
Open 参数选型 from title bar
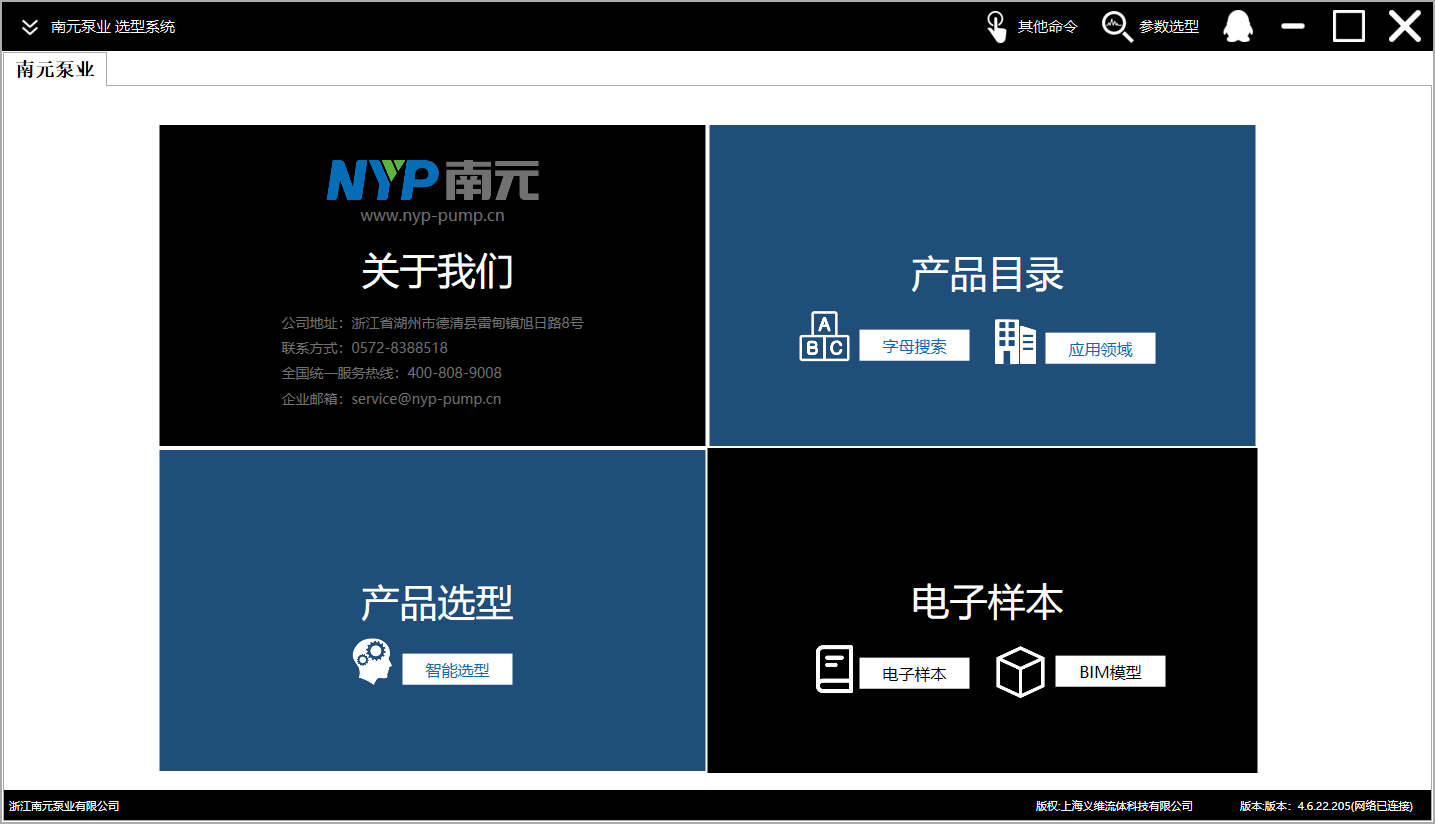(1169, 27)
